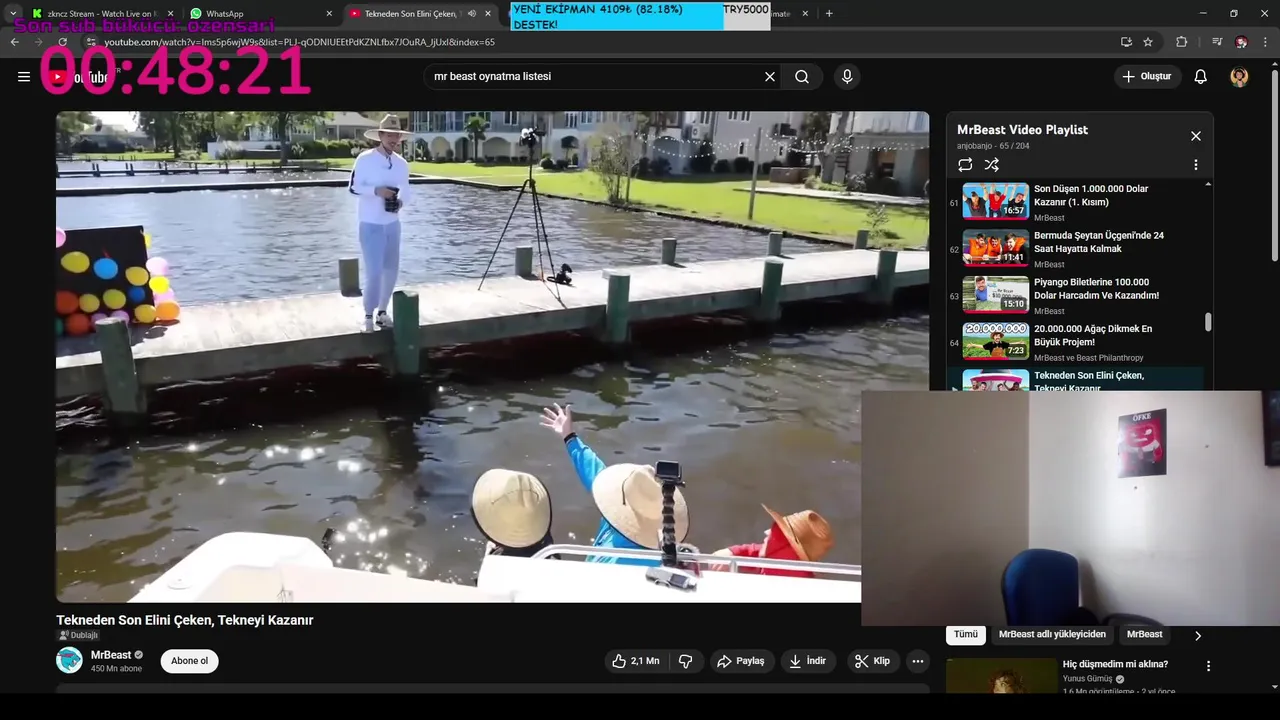Open Chrome profile avatar in toolbar

pos(1241,42)
